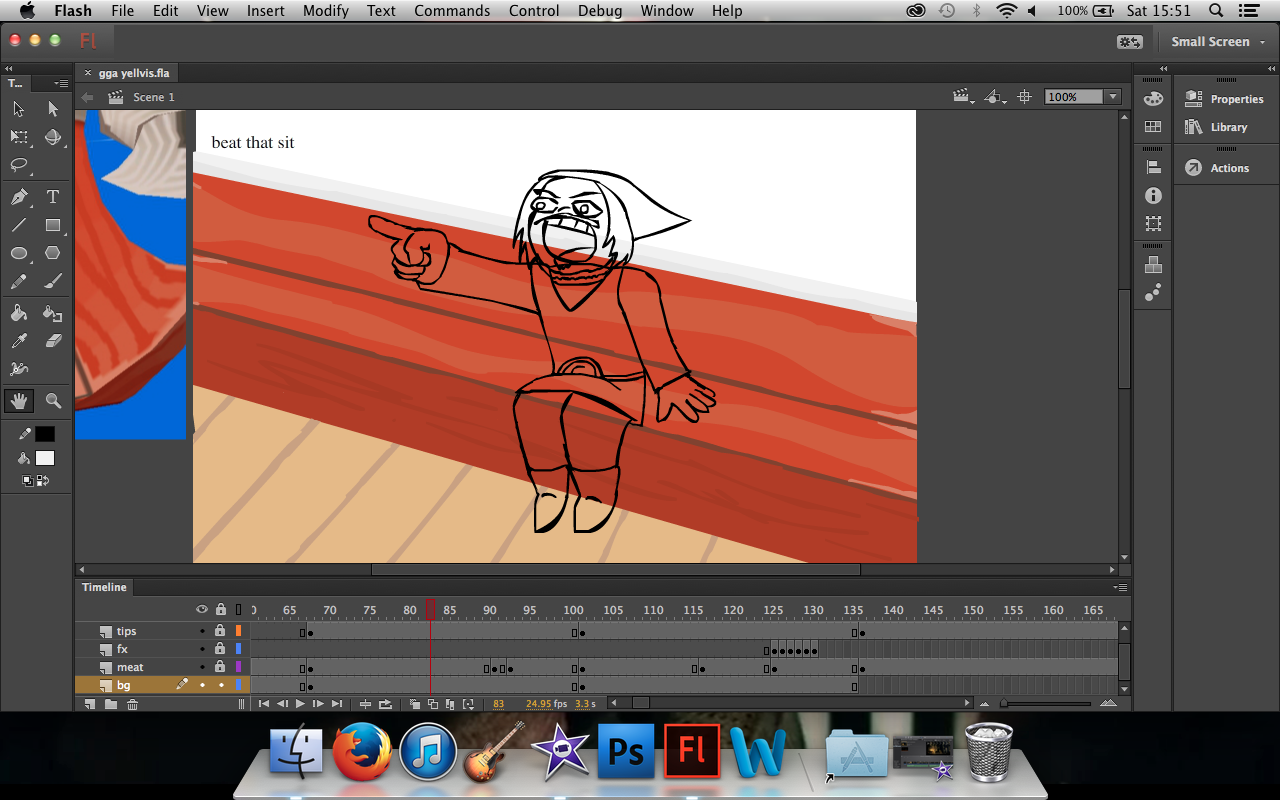Open the Edit Scene clapperboard dropdown
1280x800 pixels.
click(964, 97)
